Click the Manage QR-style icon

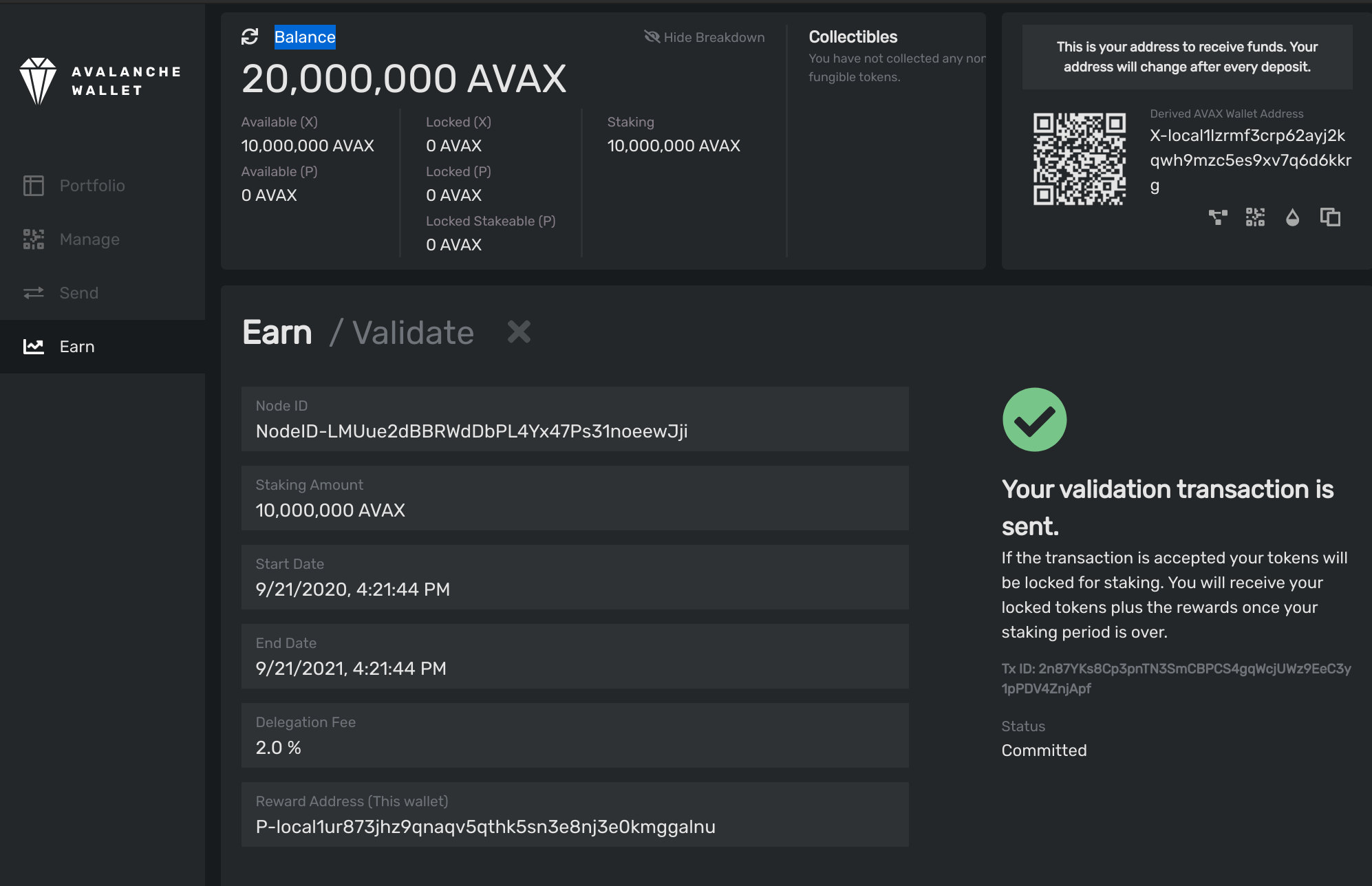33,239
